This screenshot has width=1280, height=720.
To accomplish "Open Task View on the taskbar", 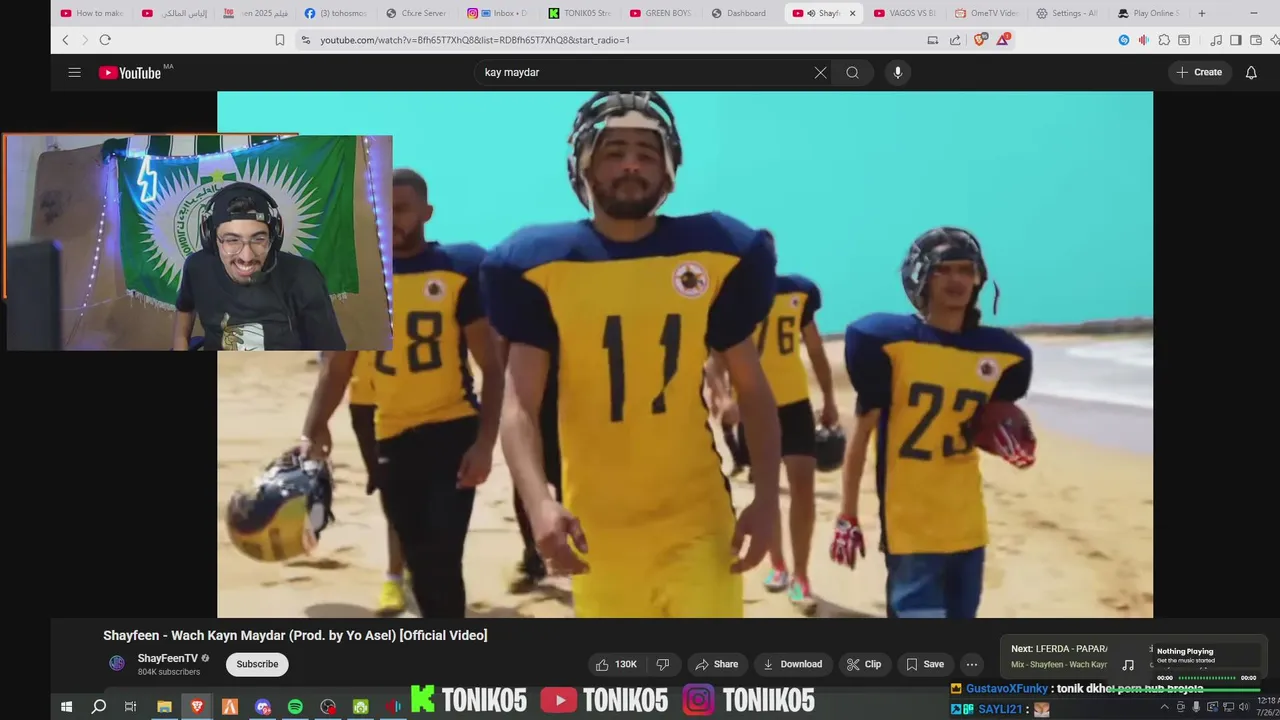I will tap(130, 706).
